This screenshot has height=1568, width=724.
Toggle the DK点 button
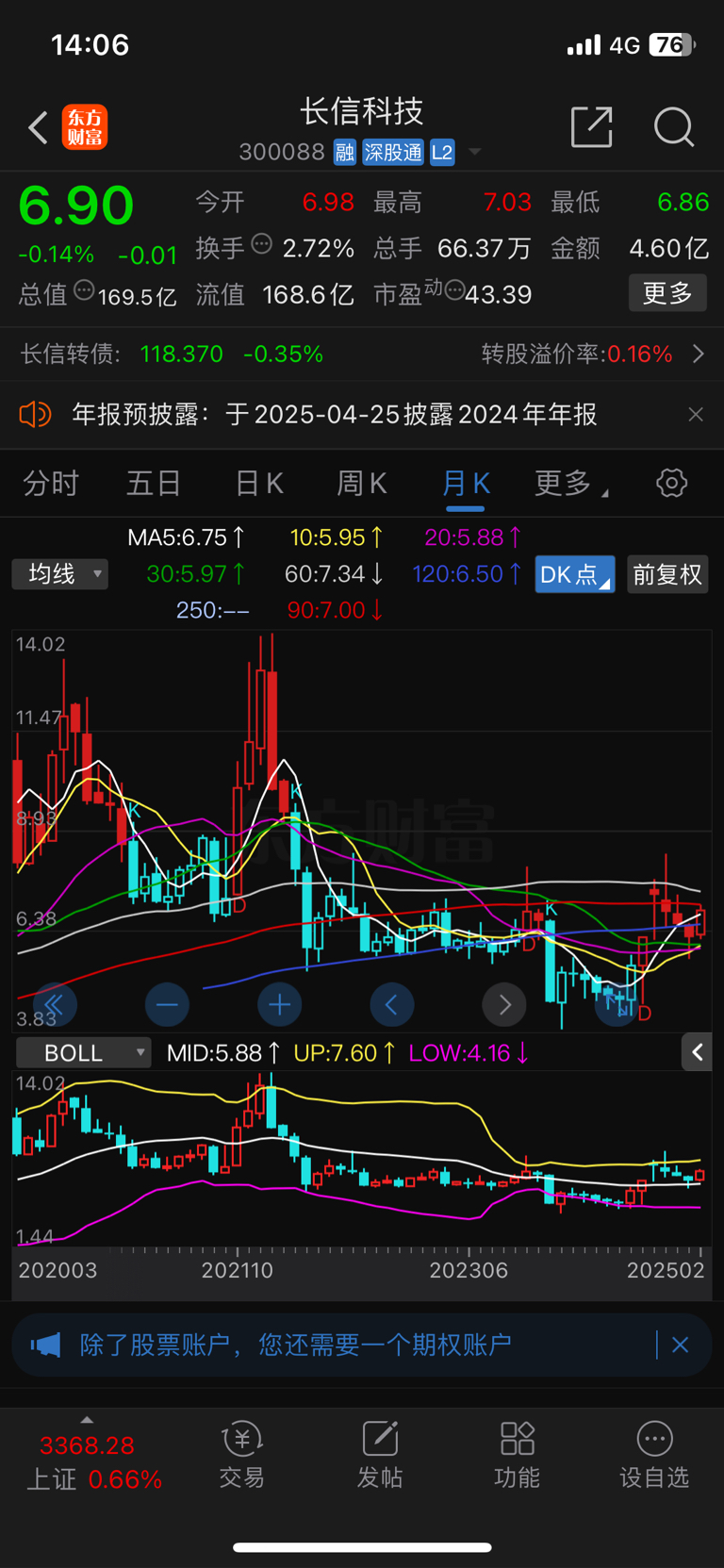coord(574,574)
